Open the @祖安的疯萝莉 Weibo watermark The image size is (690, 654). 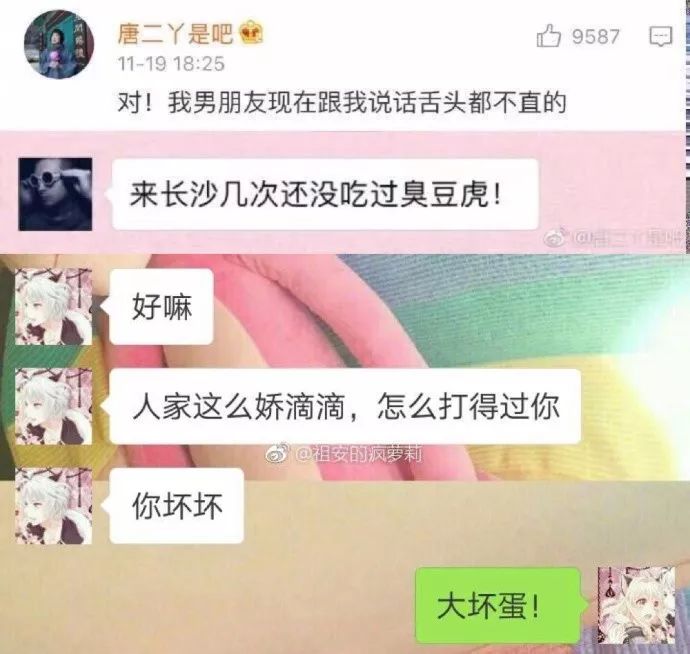point(343,454)
